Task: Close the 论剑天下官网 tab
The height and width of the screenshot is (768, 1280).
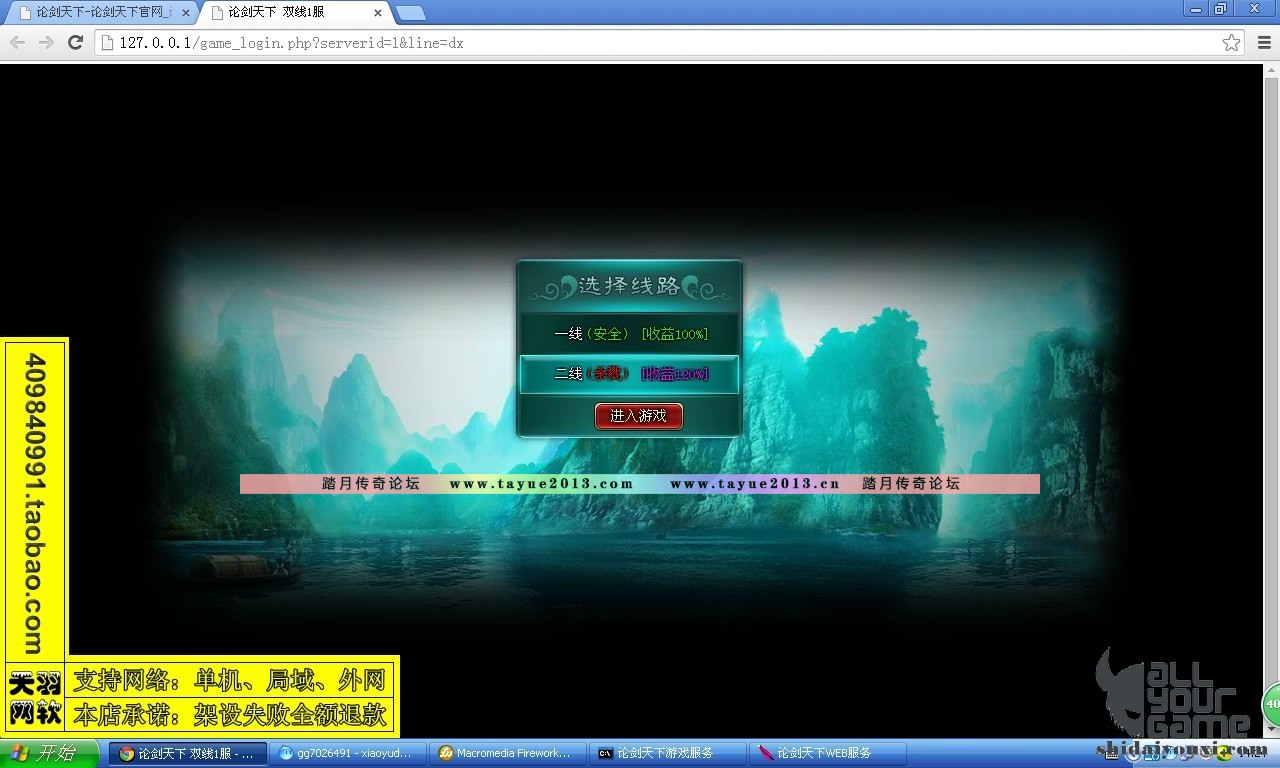Action: tap(185, 13)
